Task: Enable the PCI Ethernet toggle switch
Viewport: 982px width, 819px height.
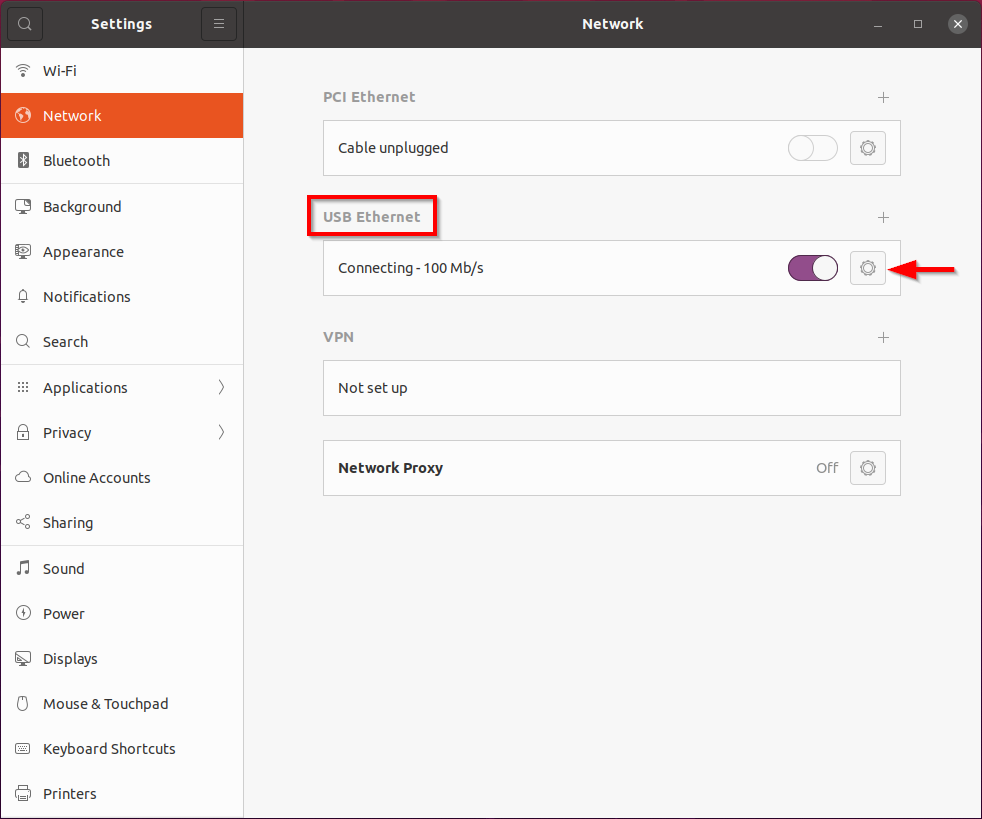Action: [812, 148]
